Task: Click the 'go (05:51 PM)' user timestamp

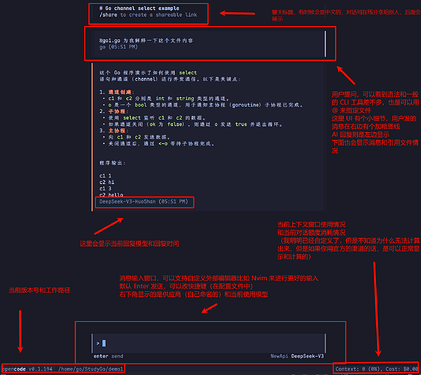Action: pos(118,47)
